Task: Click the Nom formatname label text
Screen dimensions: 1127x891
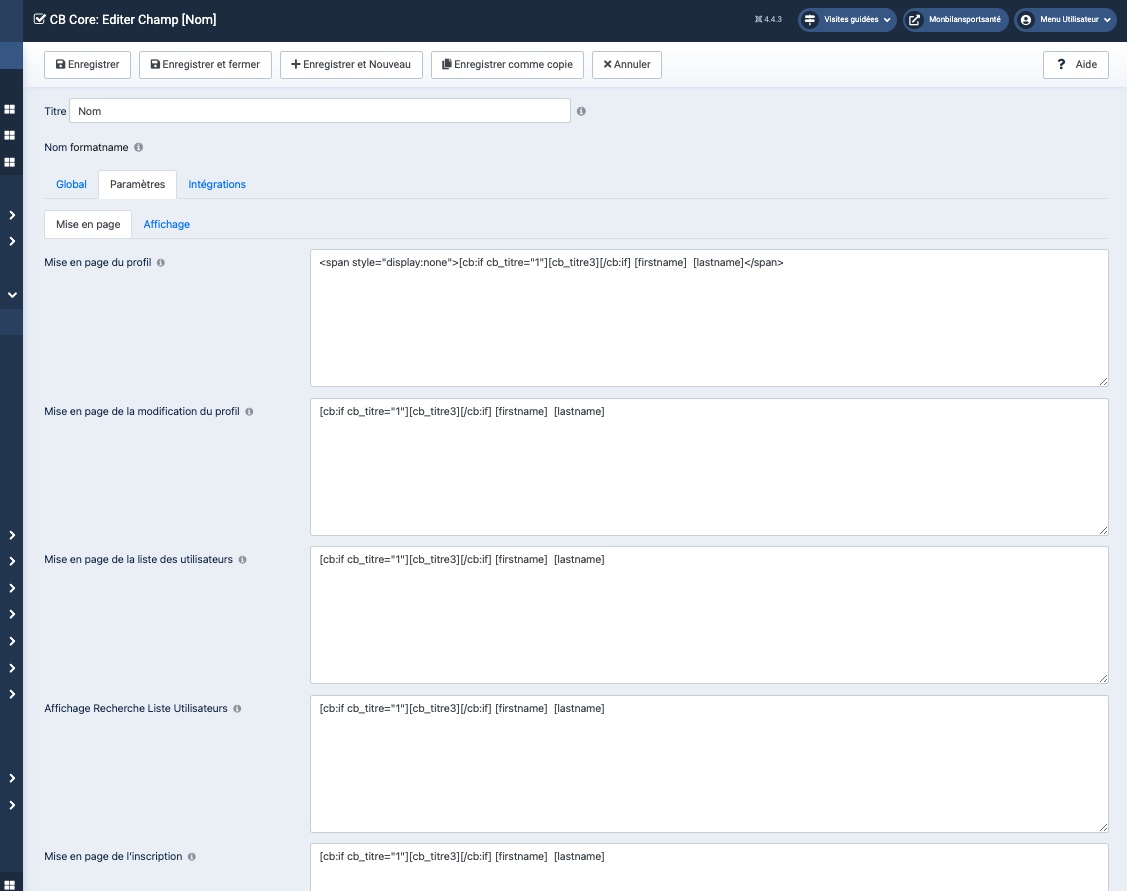Action: coord(86,147)
